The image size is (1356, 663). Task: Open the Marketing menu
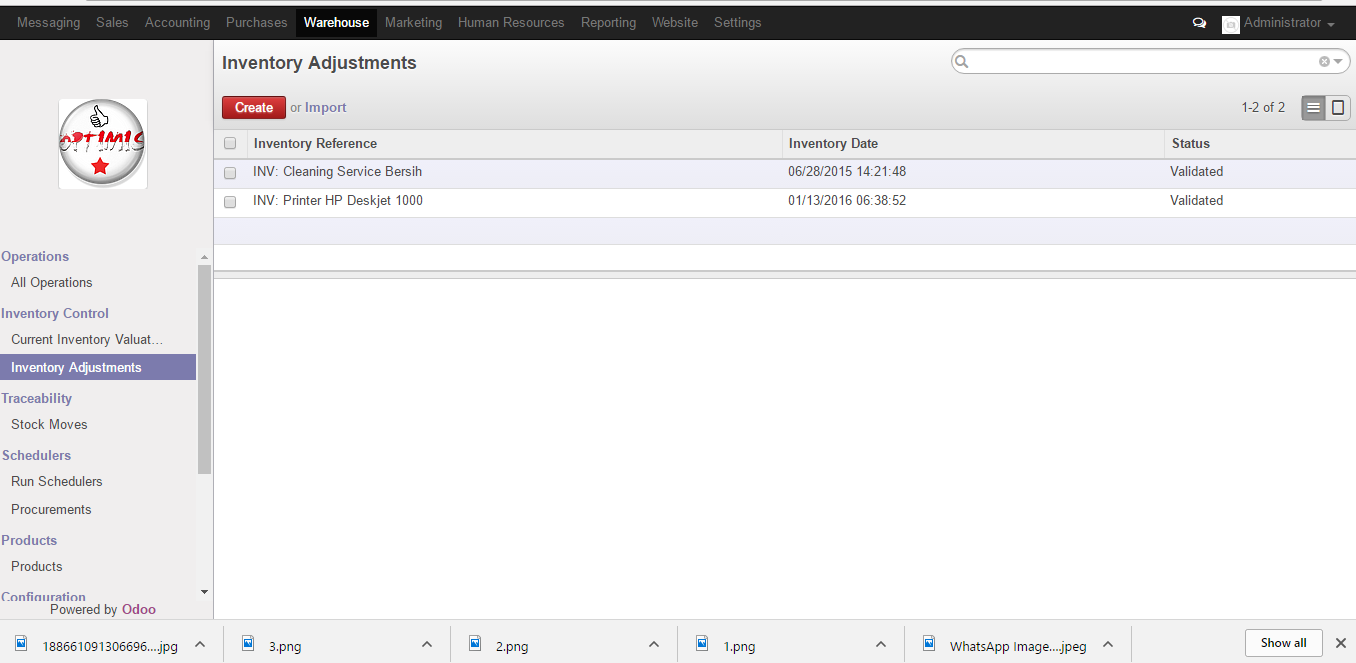(x=413, y=22)
